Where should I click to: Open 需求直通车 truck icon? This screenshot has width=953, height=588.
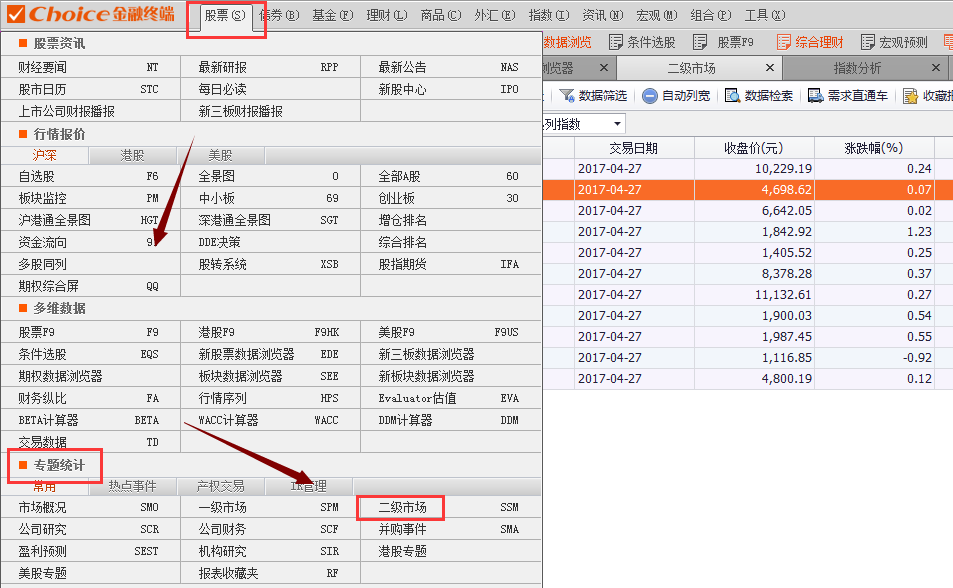[x=815, y=96]
